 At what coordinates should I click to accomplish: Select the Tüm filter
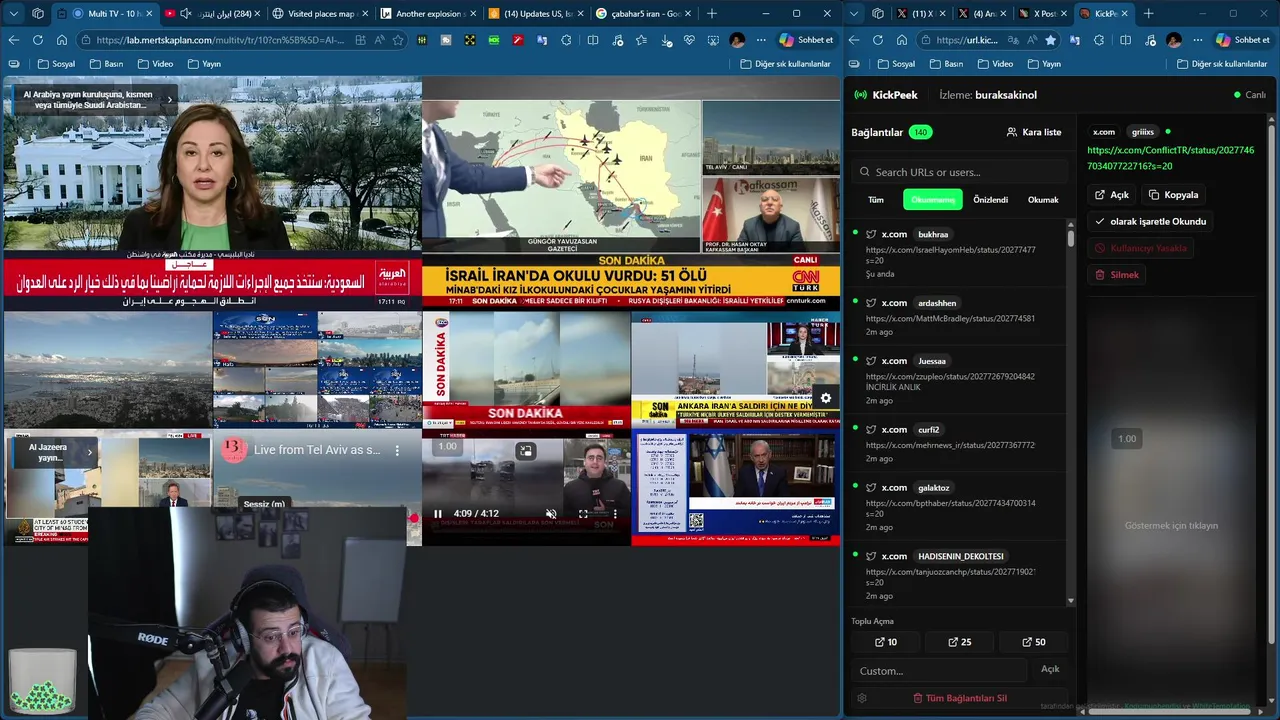tap(876, 200)
